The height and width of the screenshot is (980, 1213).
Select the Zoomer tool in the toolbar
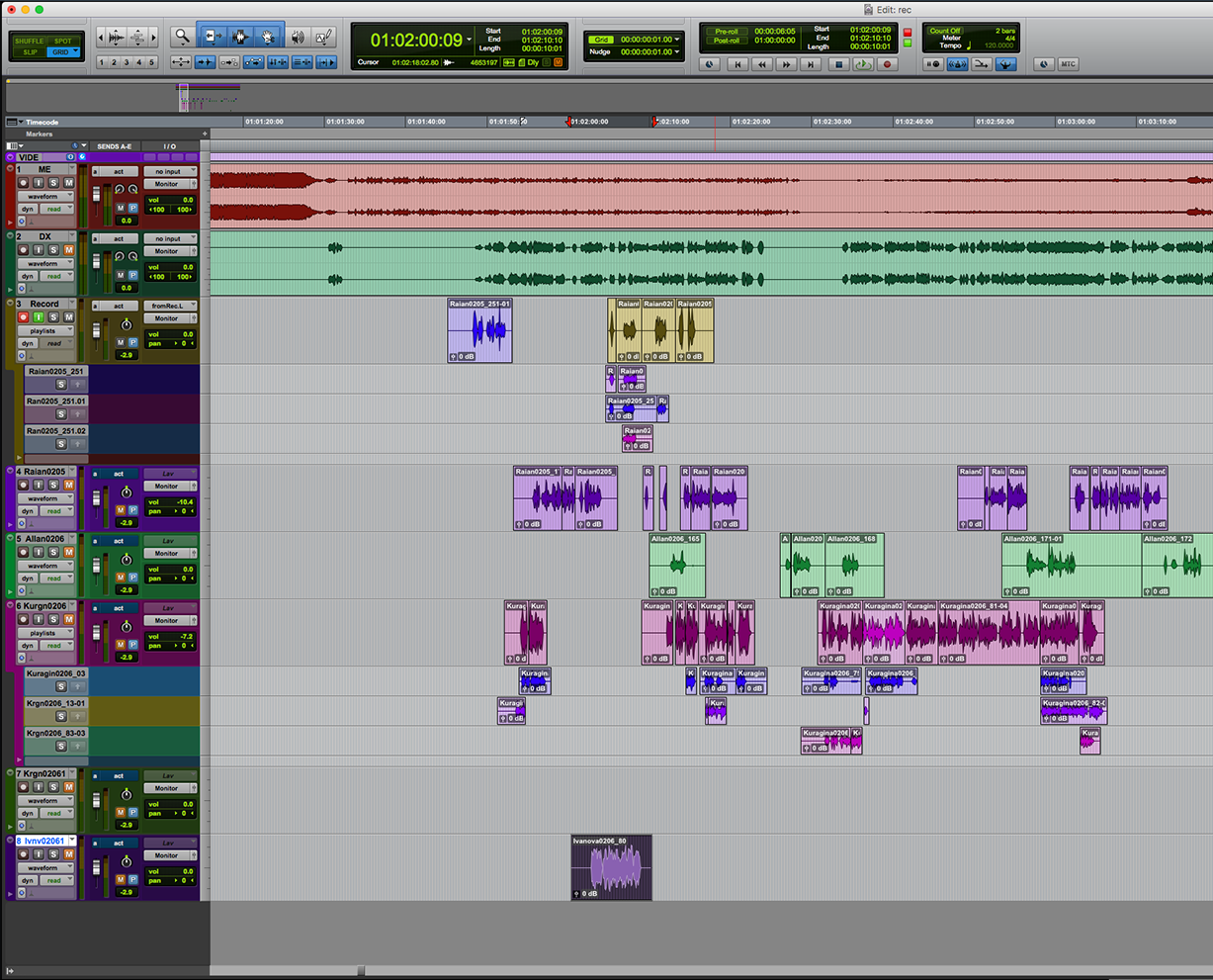(182, 37)
